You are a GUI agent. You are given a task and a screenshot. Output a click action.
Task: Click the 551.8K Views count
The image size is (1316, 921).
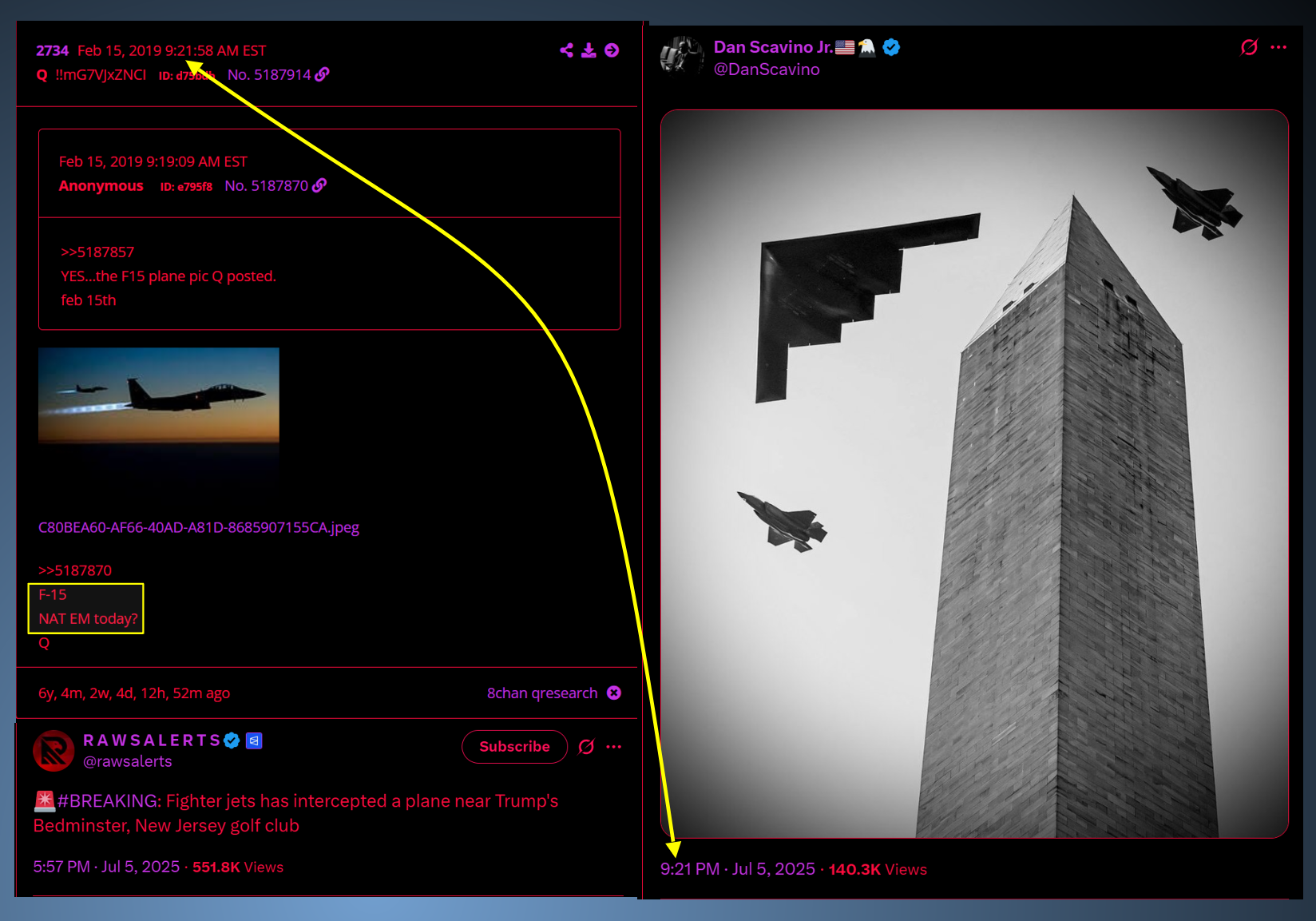[x=238, y=867]
